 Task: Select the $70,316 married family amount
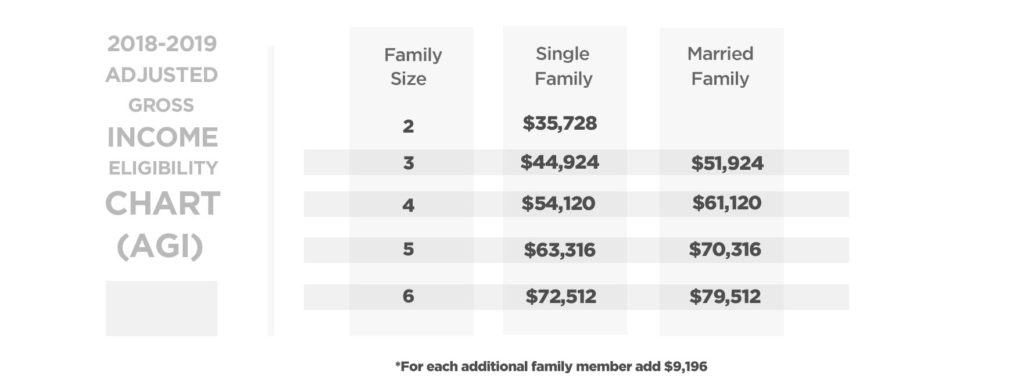[x=725, y=249]
